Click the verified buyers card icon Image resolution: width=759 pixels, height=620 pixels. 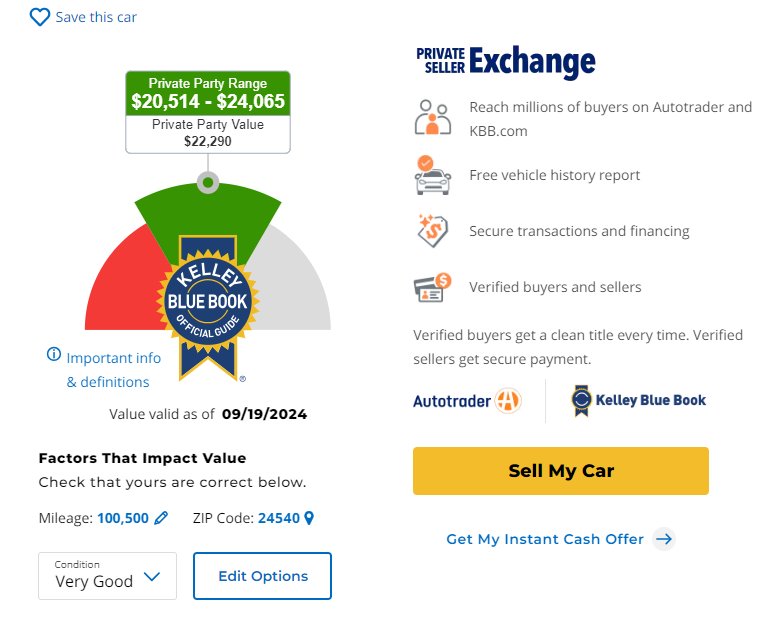[432, 287]
